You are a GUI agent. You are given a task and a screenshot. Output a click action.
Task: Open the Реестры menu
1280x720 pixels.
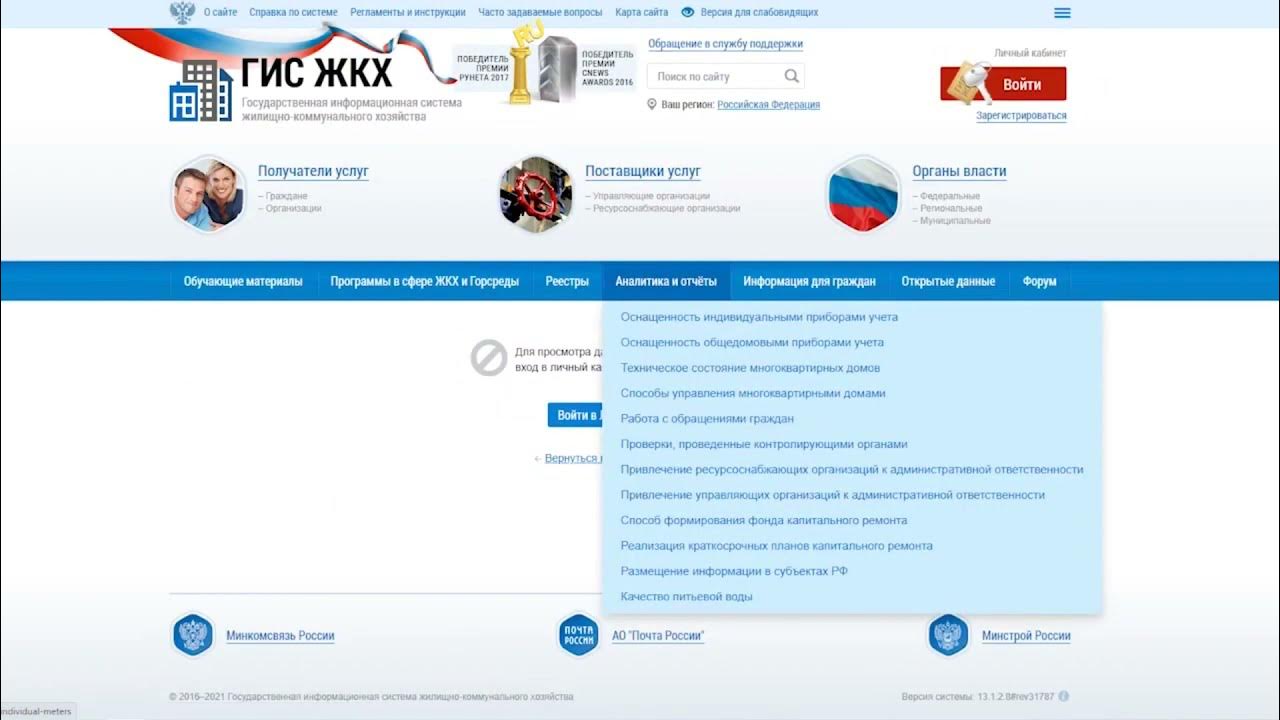tap(567, 281)
